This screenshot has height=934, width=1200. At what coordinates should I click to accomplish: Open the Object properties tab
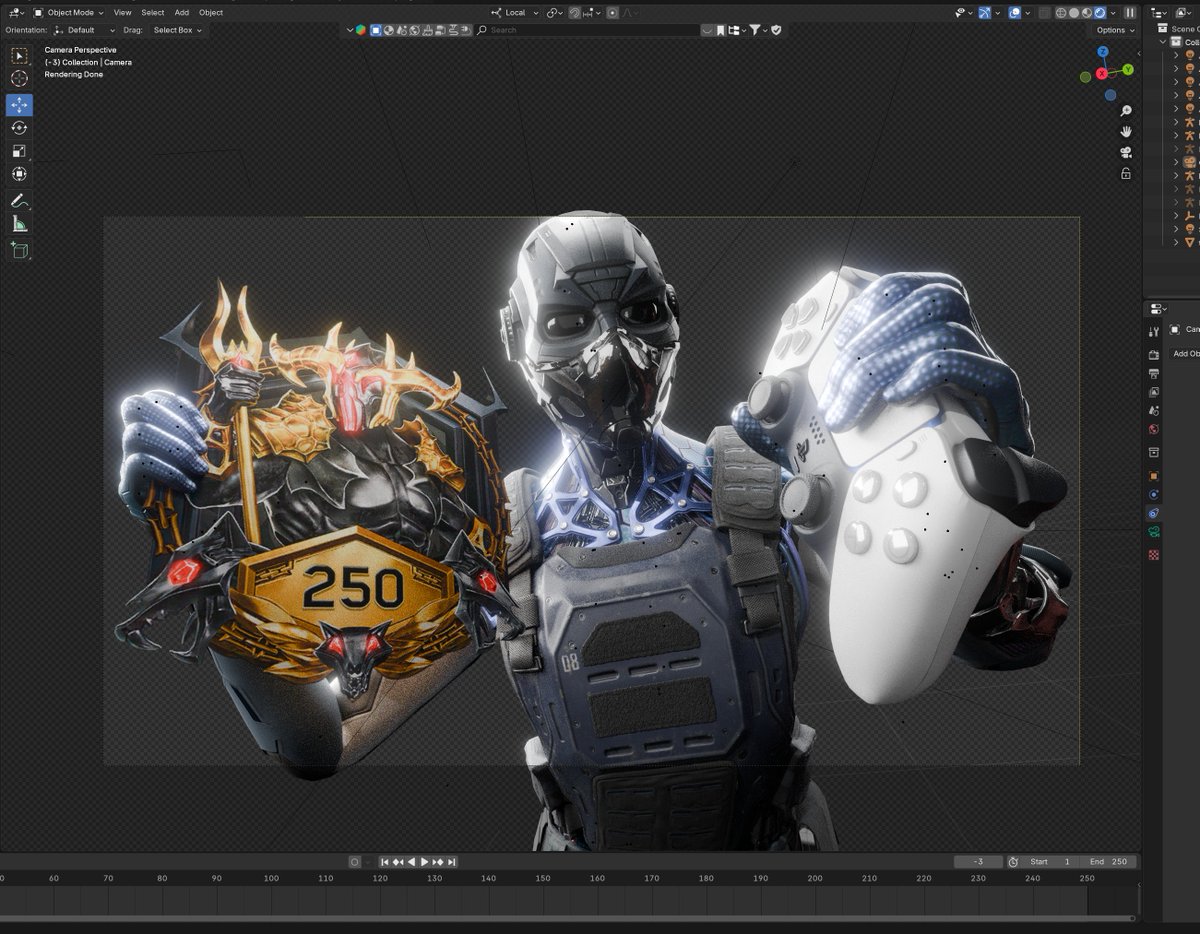pos(1154,476)
